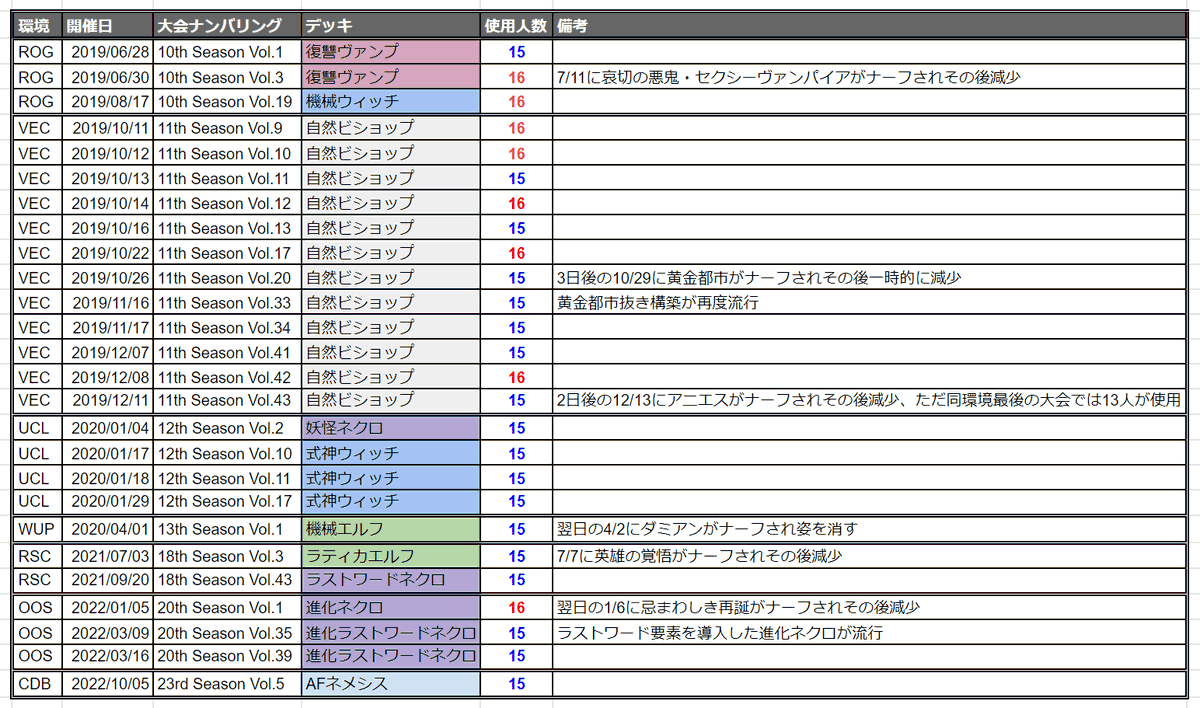Screen dimensions: 1200x708
Task: Select the date cell 2019/12/07
Action: [x=108, y=352]
